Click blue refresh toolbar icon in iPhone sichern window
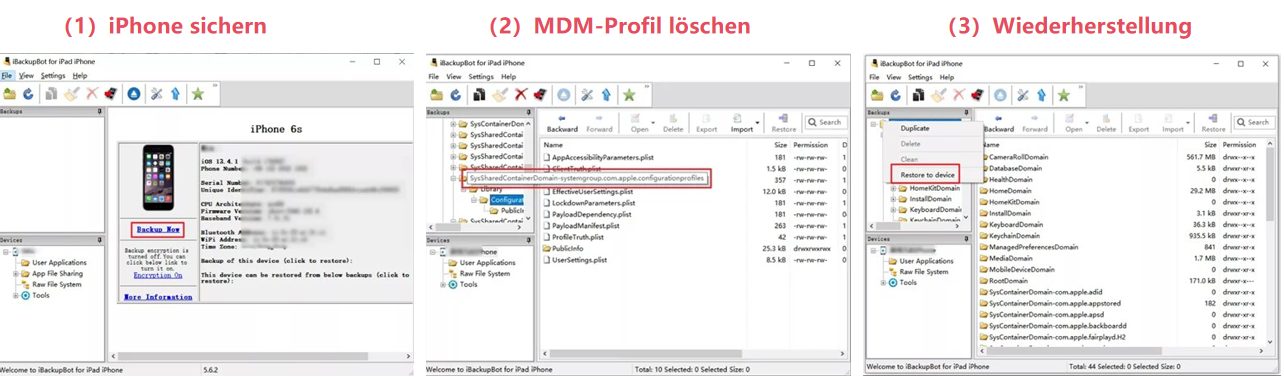Screen dimensions: 1284x377 28,94
